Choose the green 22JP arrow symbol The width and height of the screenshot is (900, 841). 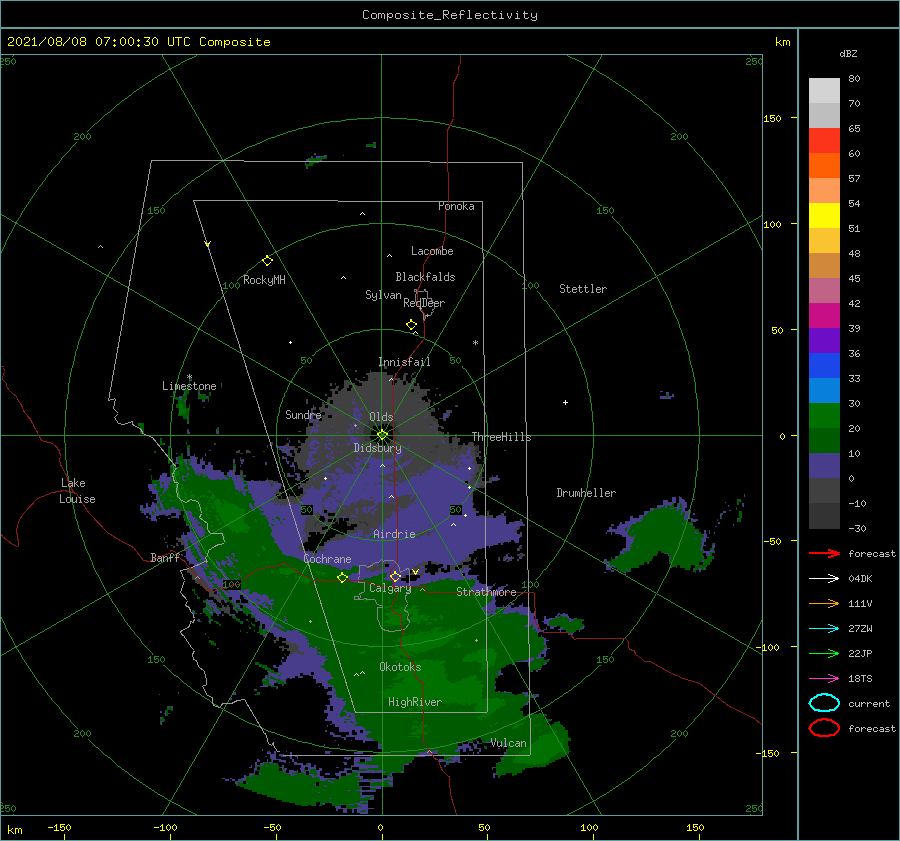pos(824,653)
